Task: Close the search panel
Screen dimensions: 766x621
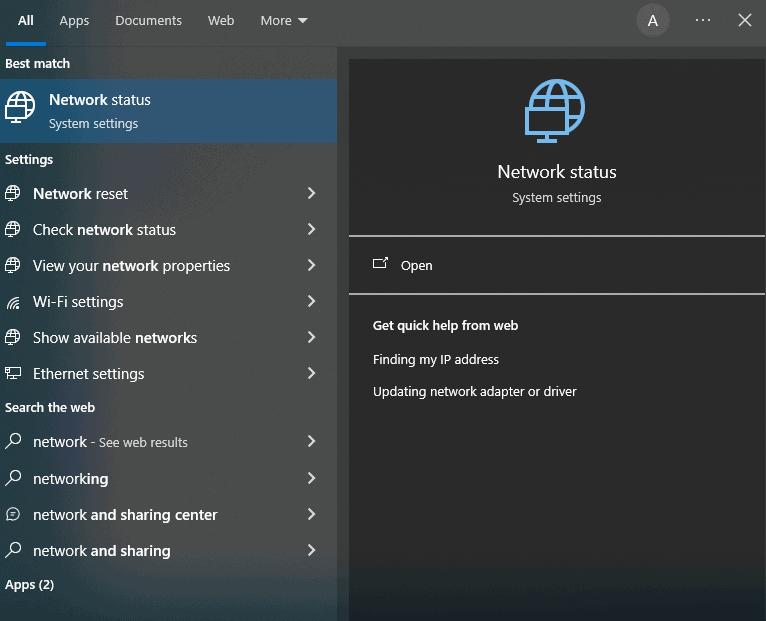Action: pos(745,21)
